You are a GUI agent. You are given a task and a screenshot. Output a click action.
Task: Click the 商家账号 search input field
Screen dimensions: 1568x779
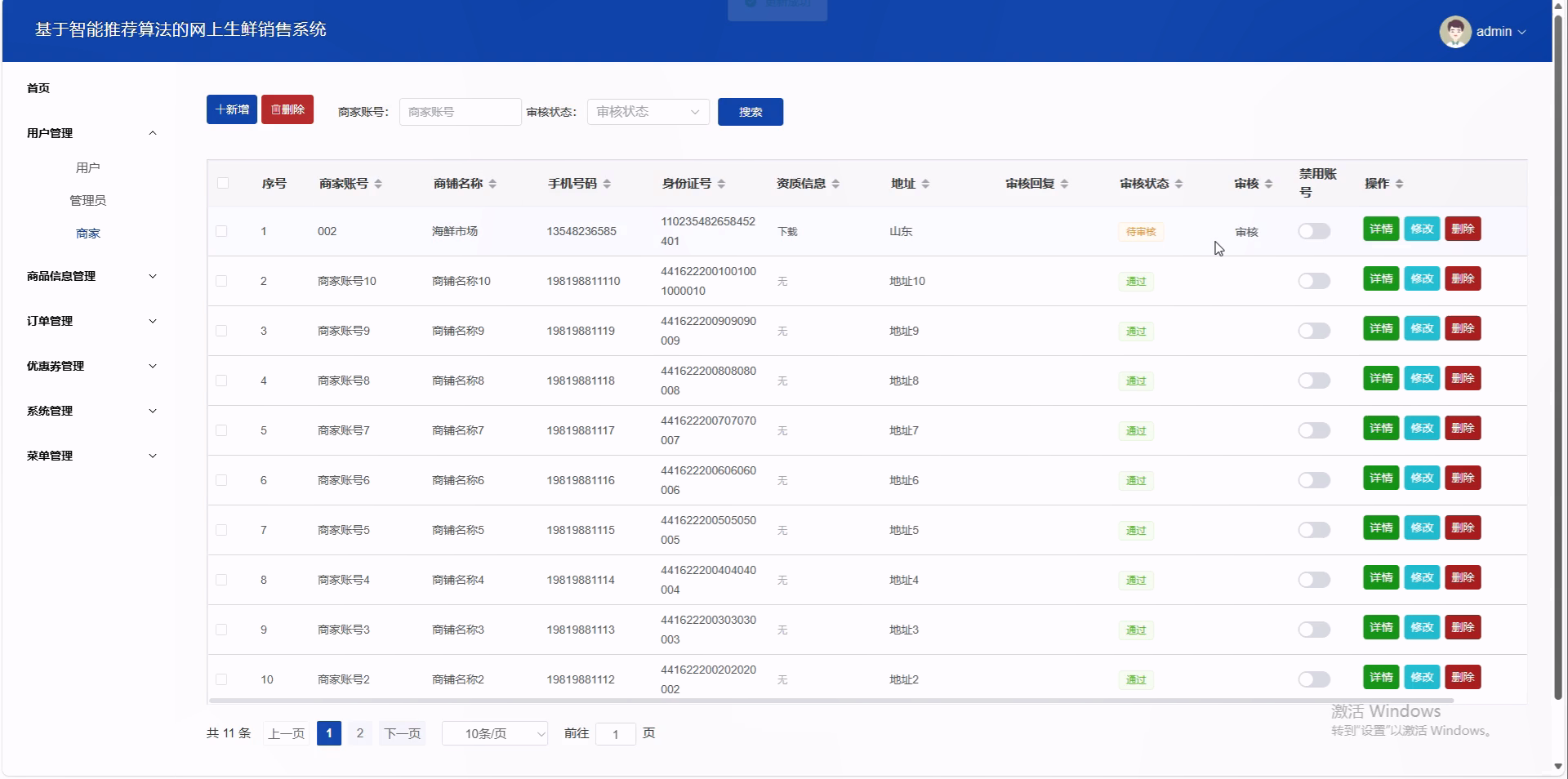[461, 112]
